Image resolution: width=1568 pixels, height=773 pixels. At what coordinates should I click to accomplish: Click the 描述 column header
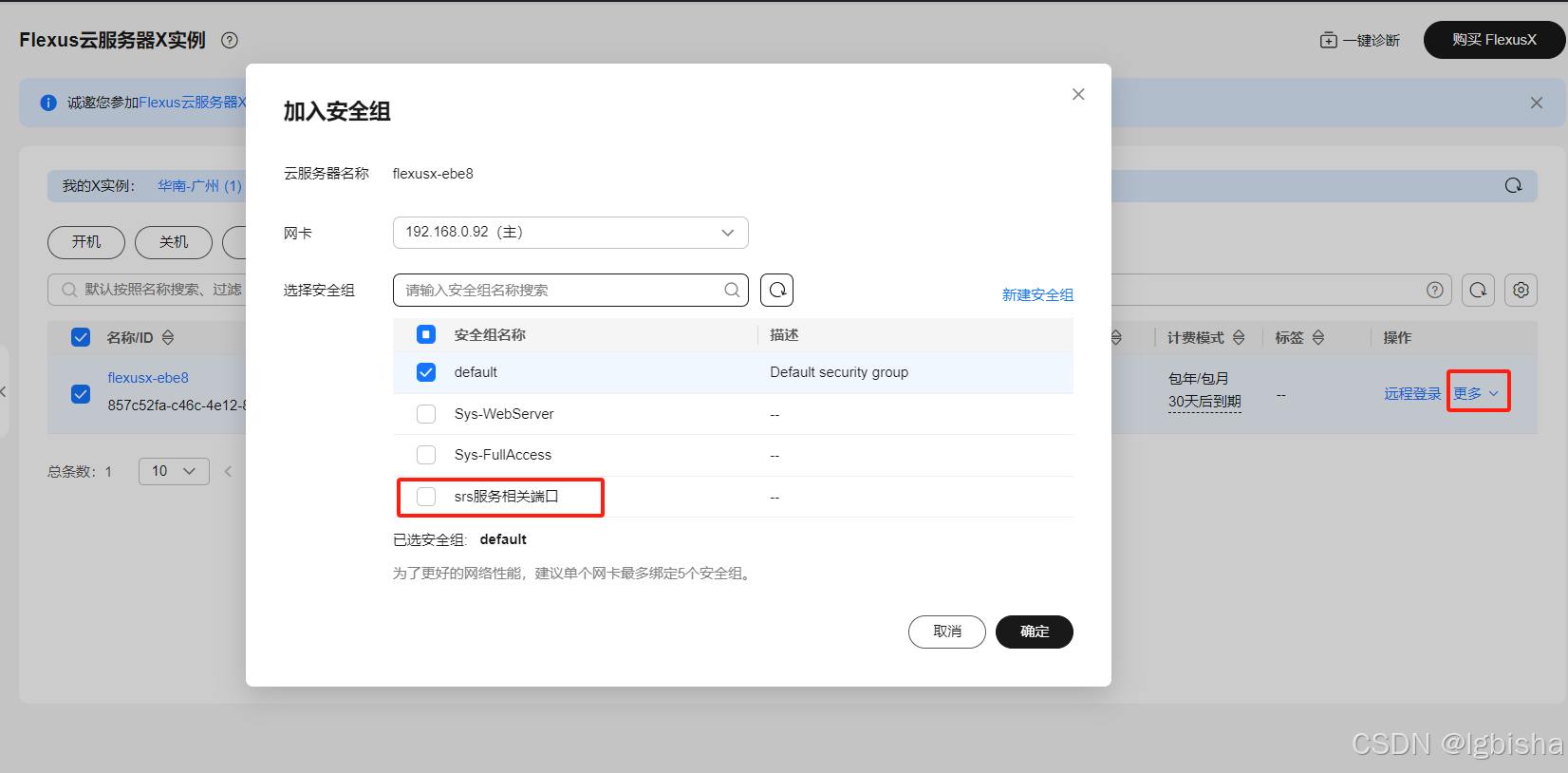coord(784,334)
